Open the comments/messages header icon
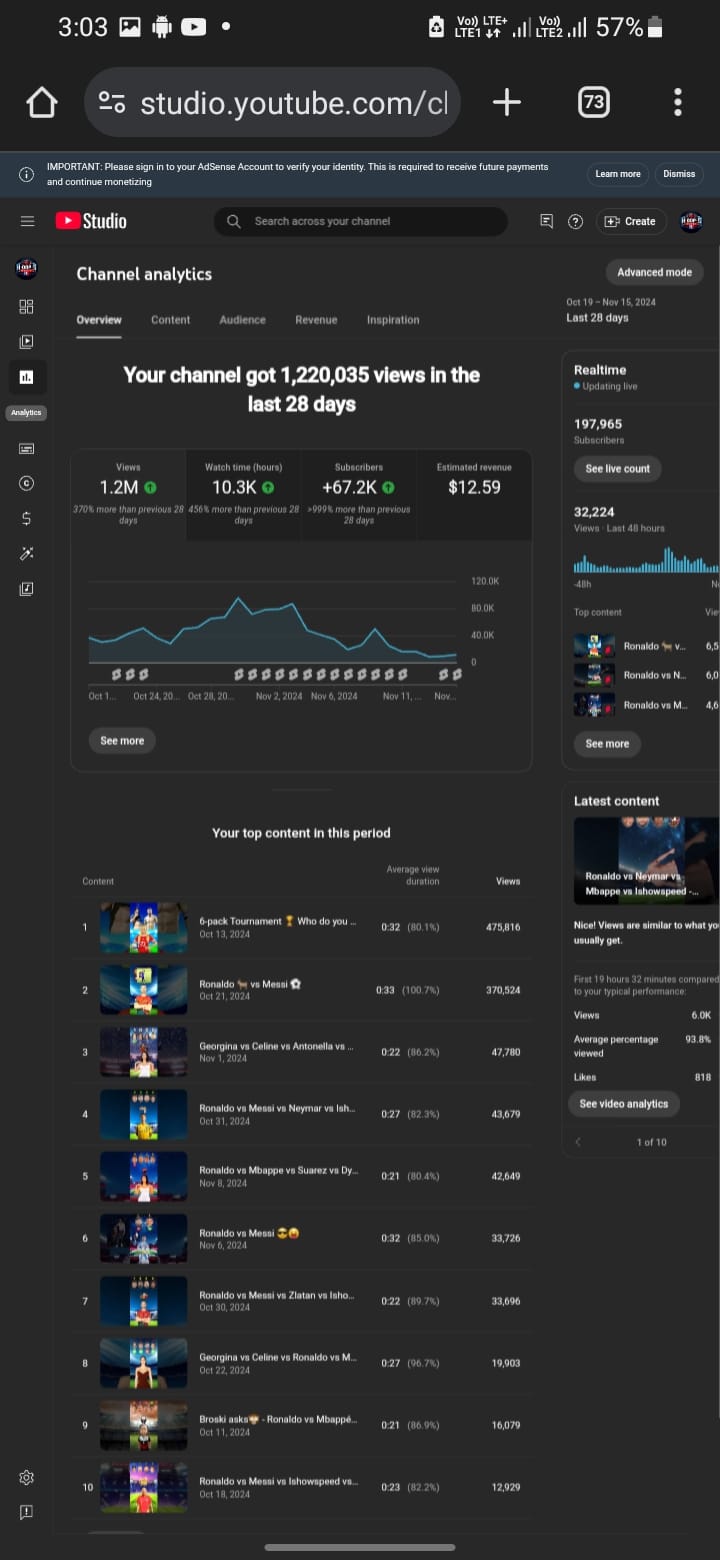The image size is (720, 1560). [x=546, y=222]
